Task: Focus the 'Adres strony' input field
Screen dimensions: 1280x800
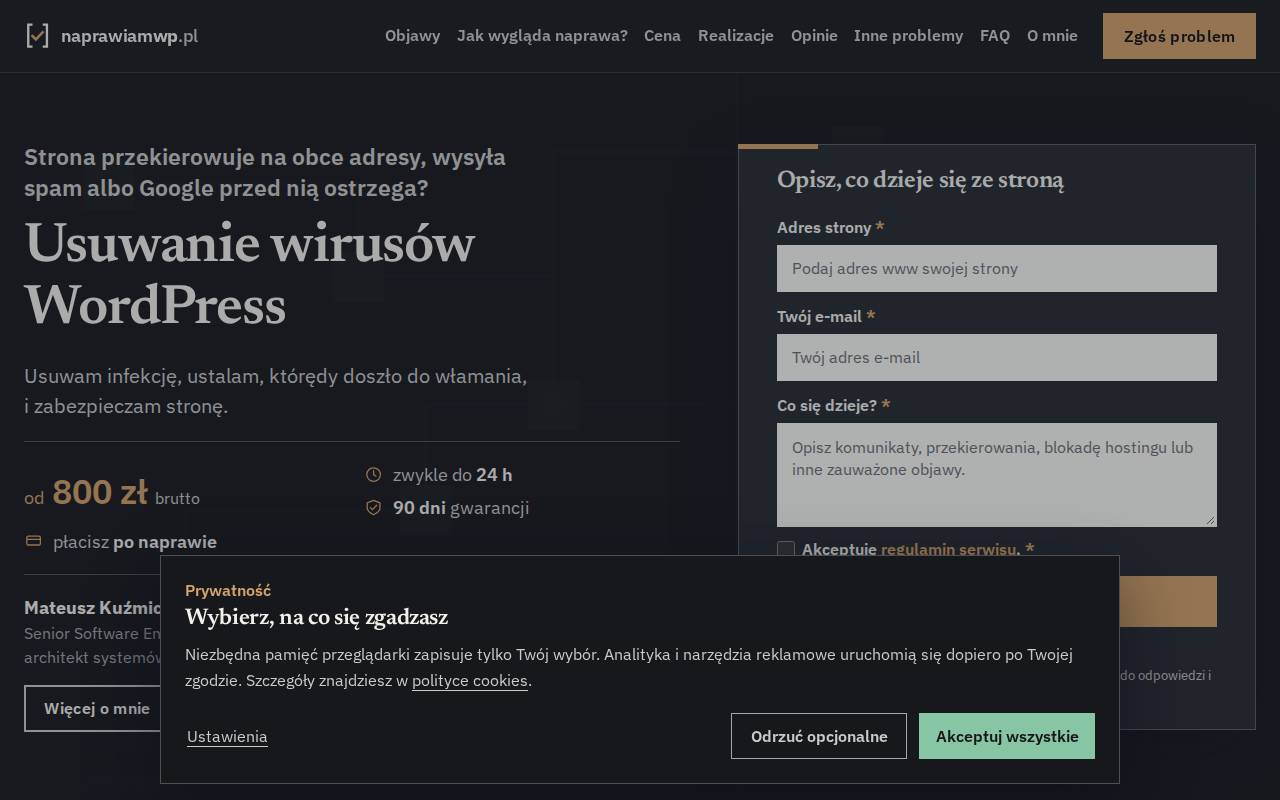Action: tap(997, 268)
